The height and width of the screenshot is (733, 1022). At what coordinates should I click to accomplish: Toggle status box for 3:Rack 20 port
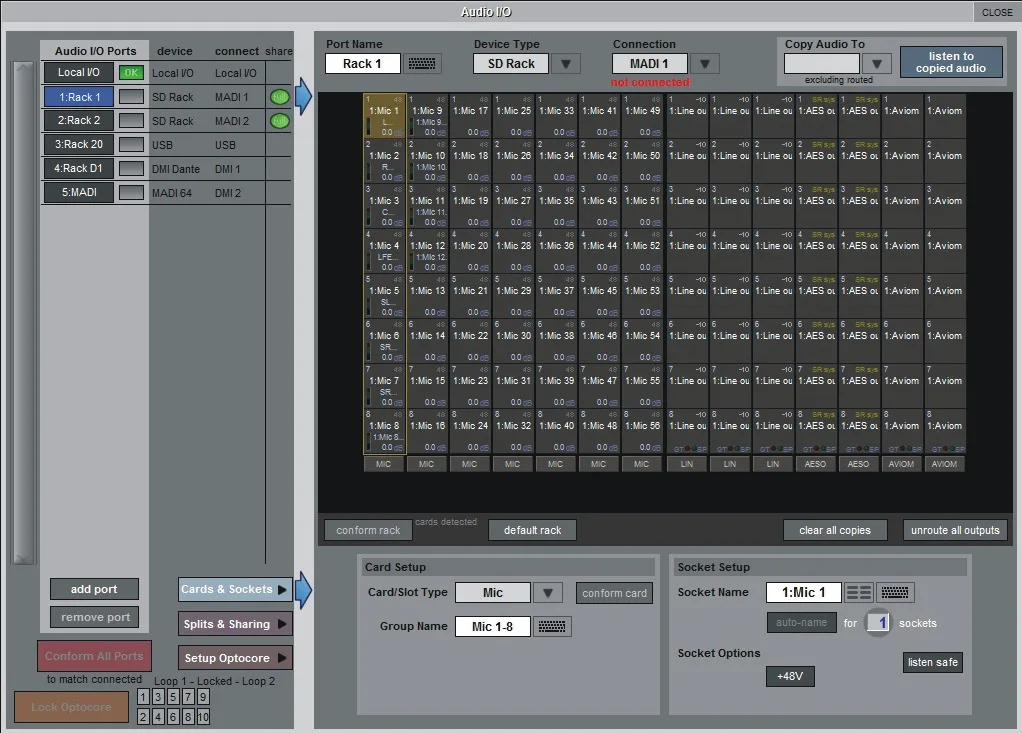point(131,144)
